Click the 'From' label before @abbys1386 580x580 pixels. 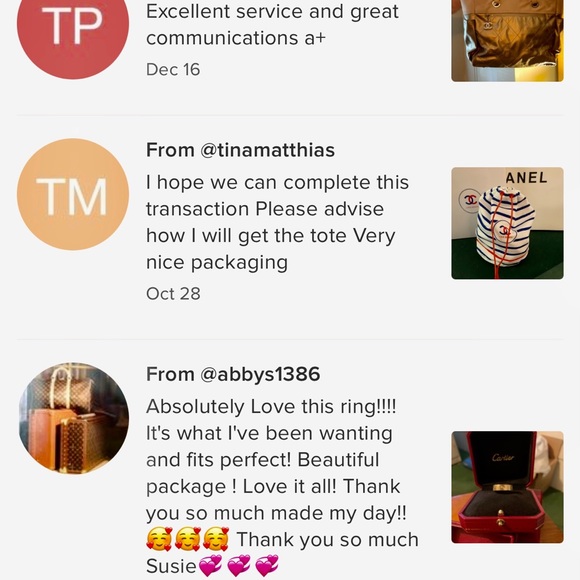170,374
